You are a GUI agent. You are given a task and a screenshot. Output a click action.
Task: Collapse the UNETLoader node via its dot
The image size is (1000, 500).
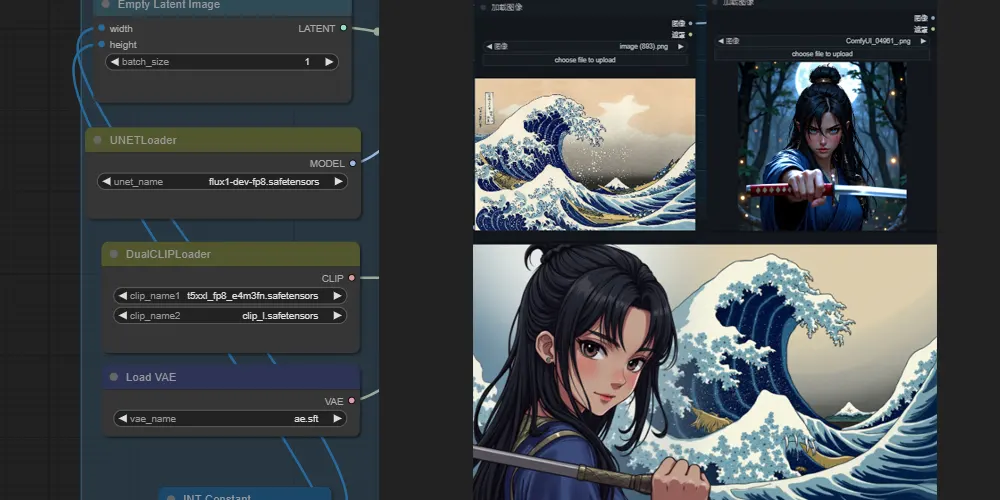click(97, 140)
